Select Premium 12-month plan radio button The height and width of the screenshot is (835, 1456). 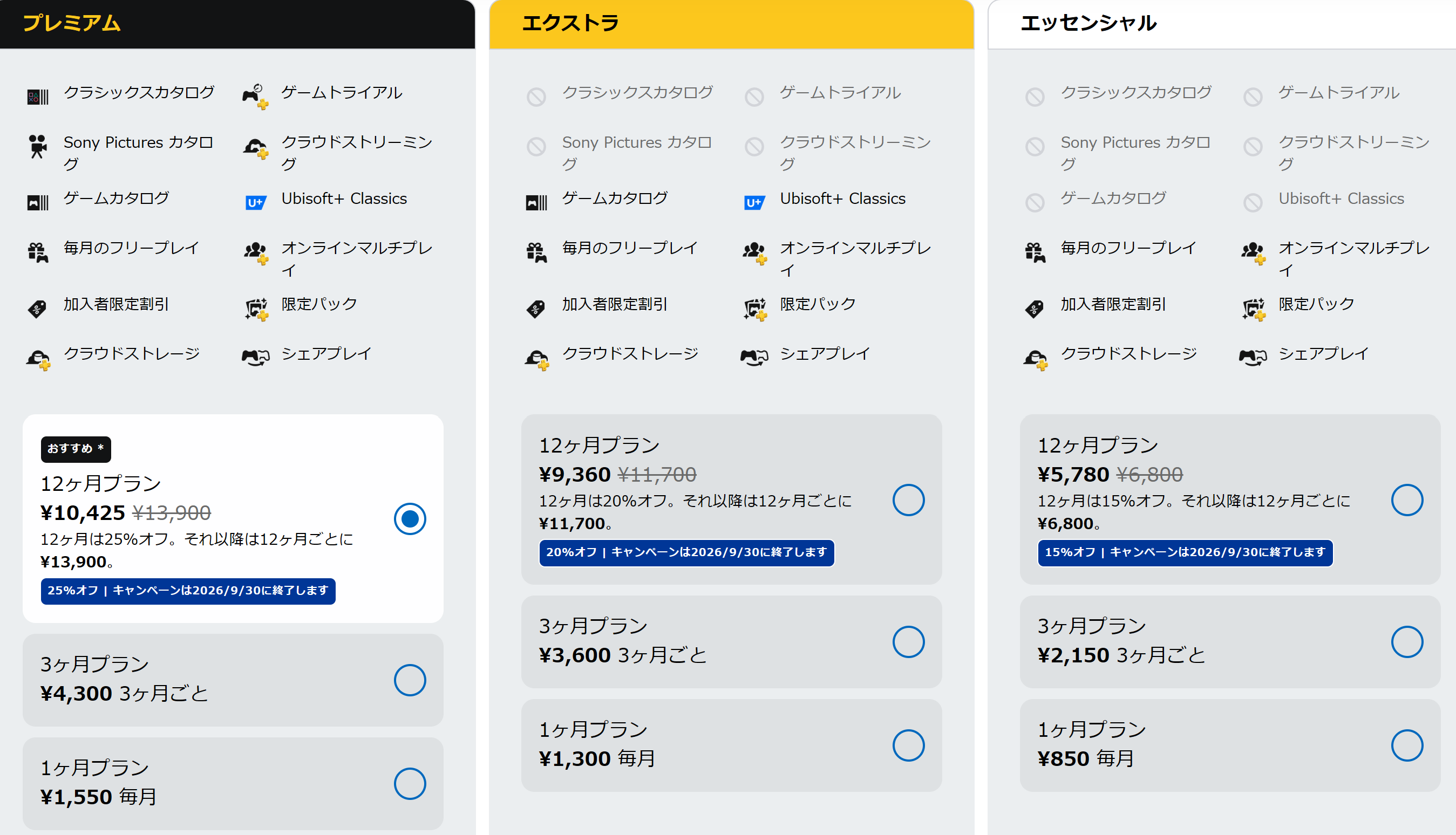click(x=410, y=519)
